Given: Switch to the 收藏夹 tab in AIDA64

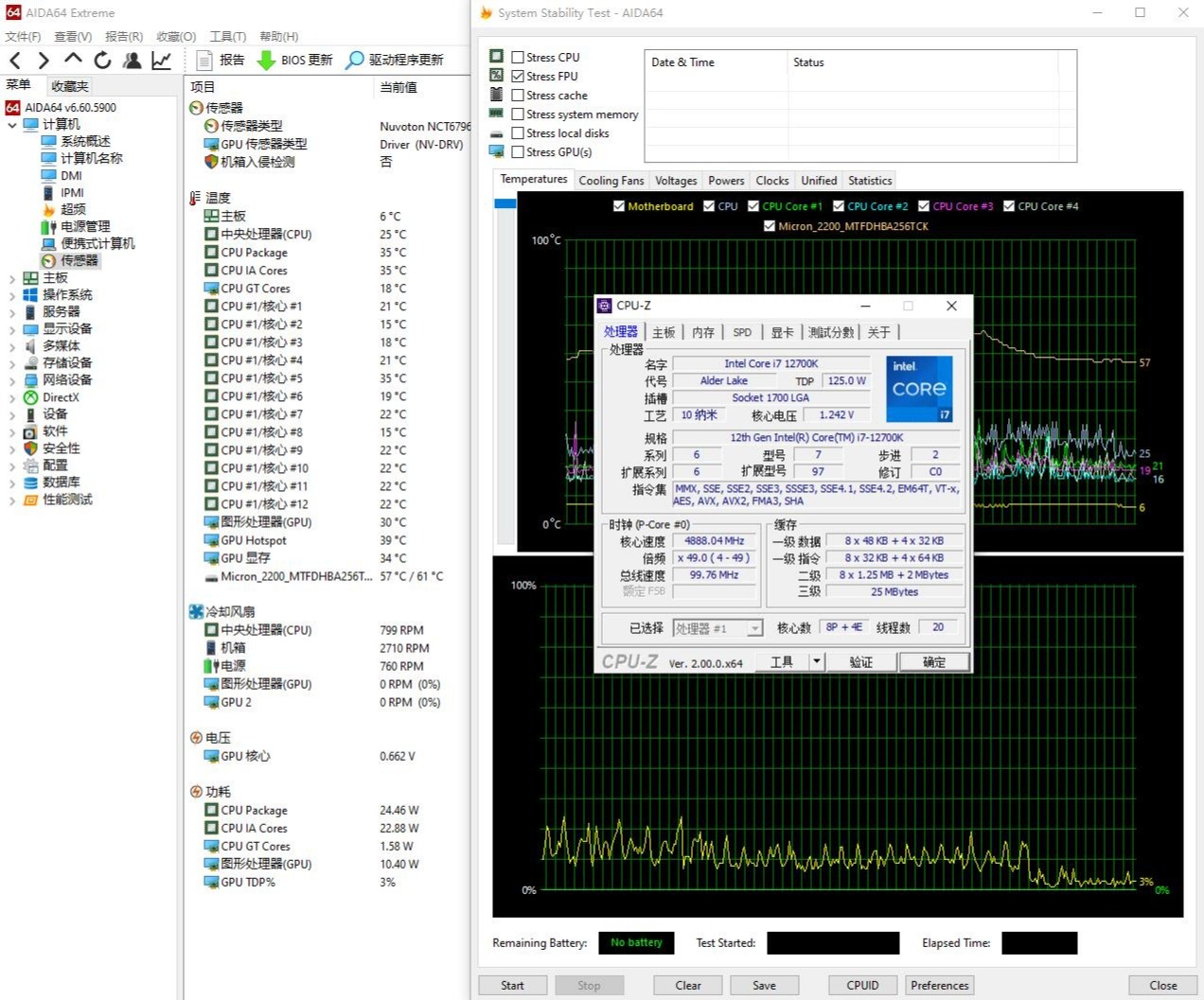Looking at the screenshot, I should pyautogui.click(x=70, y=86).
